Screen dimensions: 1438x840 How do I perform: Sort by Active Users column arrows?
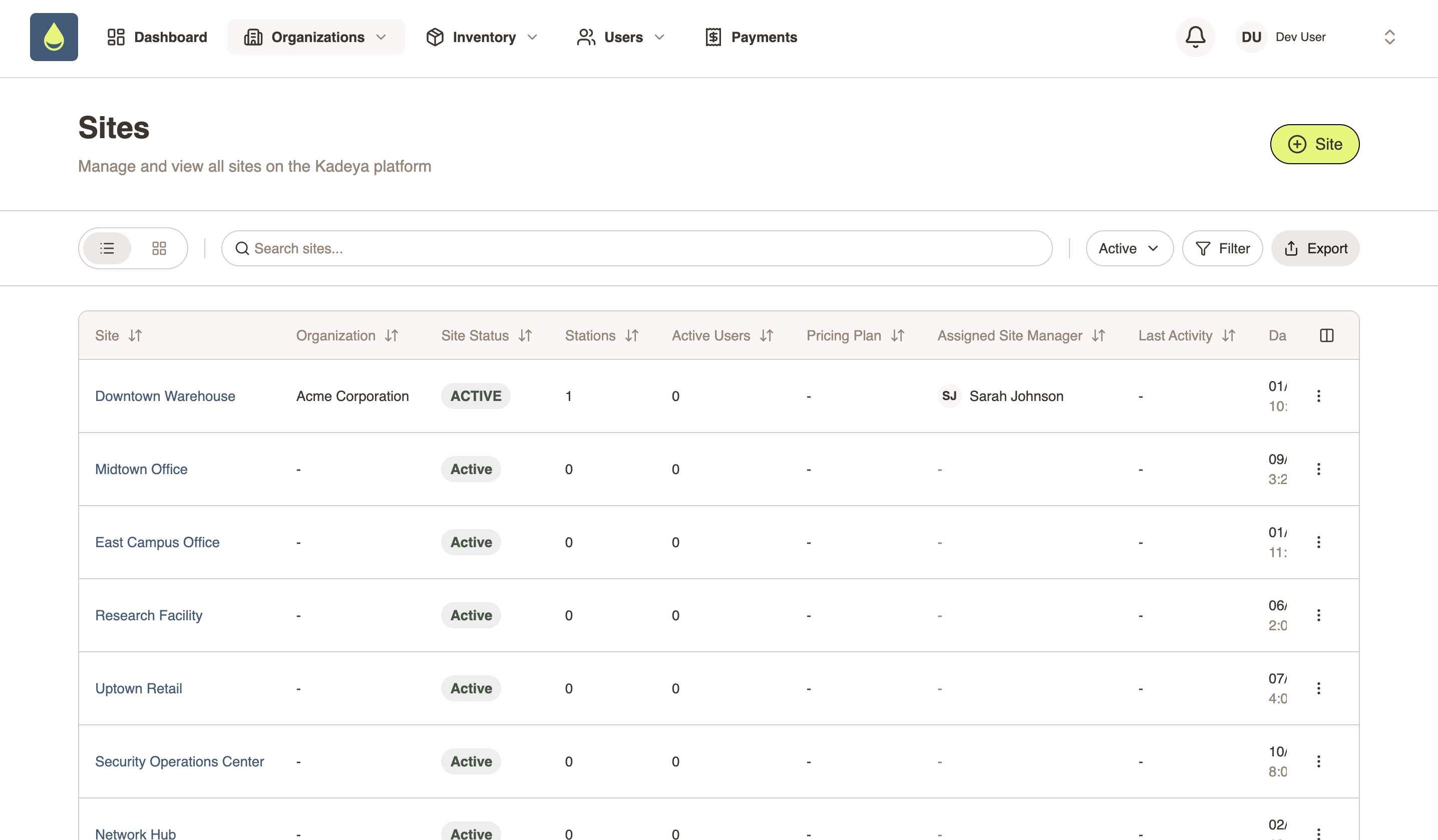click(767, 335)
